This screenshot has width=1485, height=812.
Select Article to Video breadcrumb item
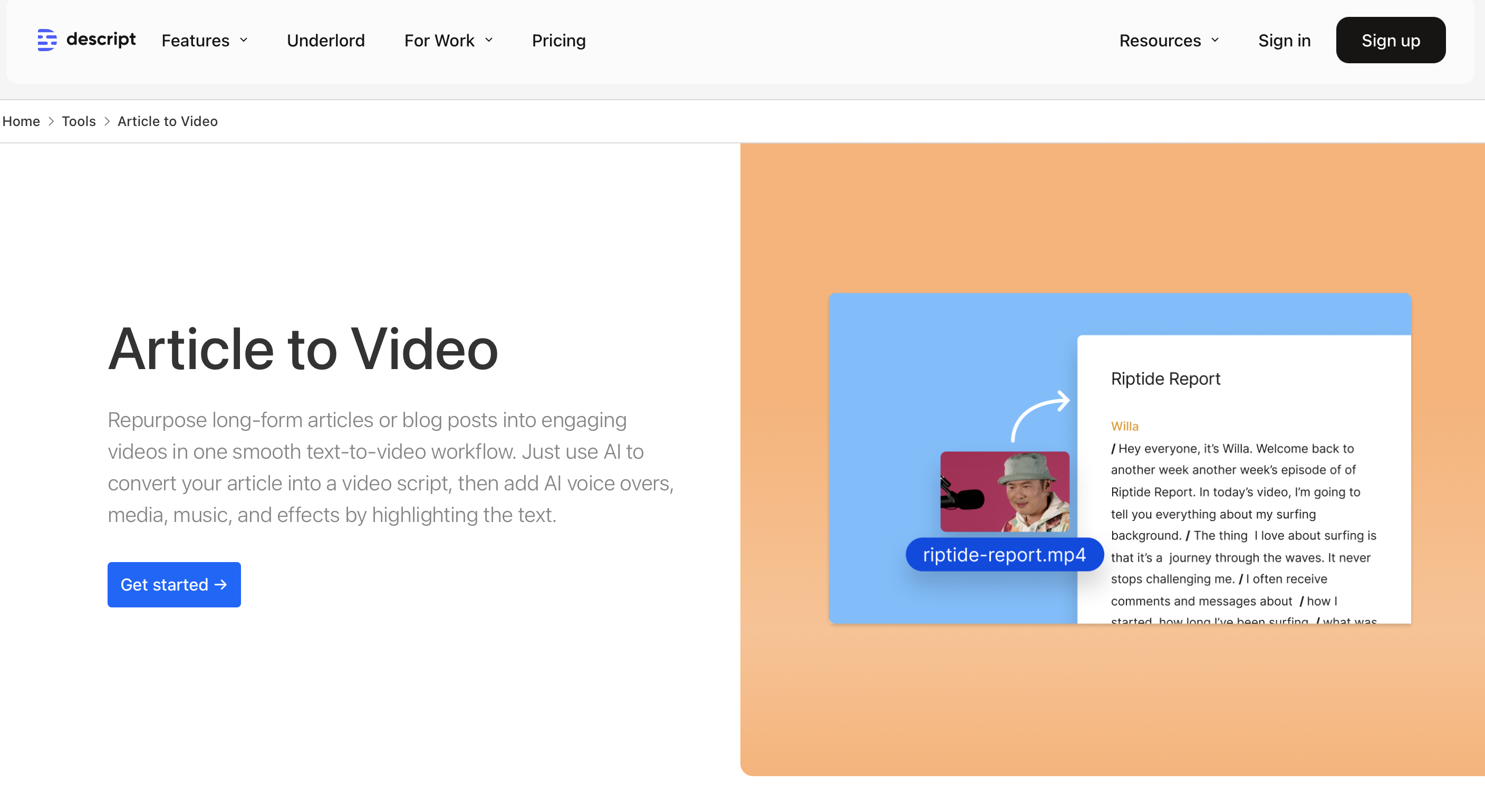tap(168, 121)
